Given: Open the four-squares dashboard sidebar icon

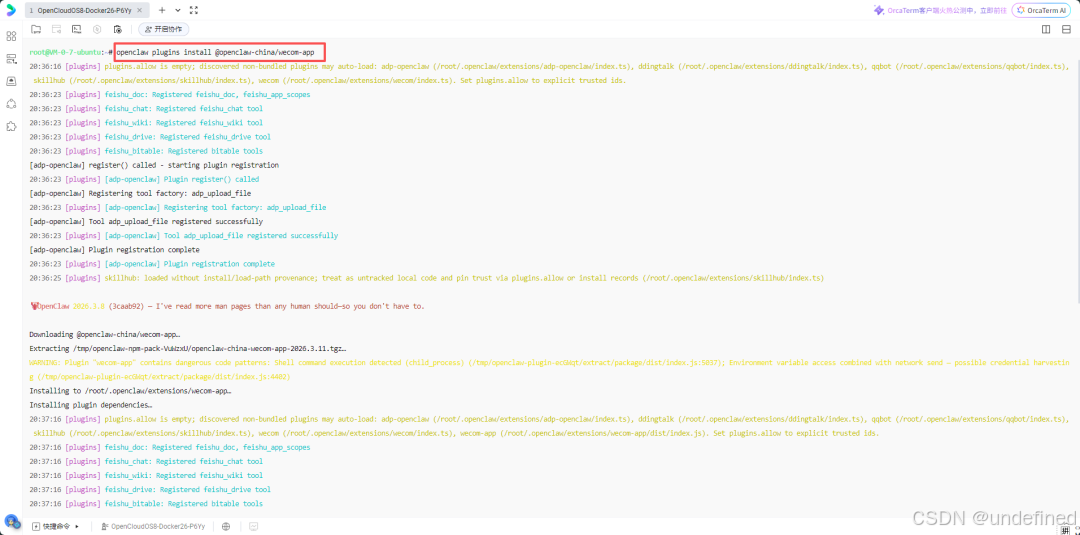Looking at the screenshot, I should coord(11,36).
